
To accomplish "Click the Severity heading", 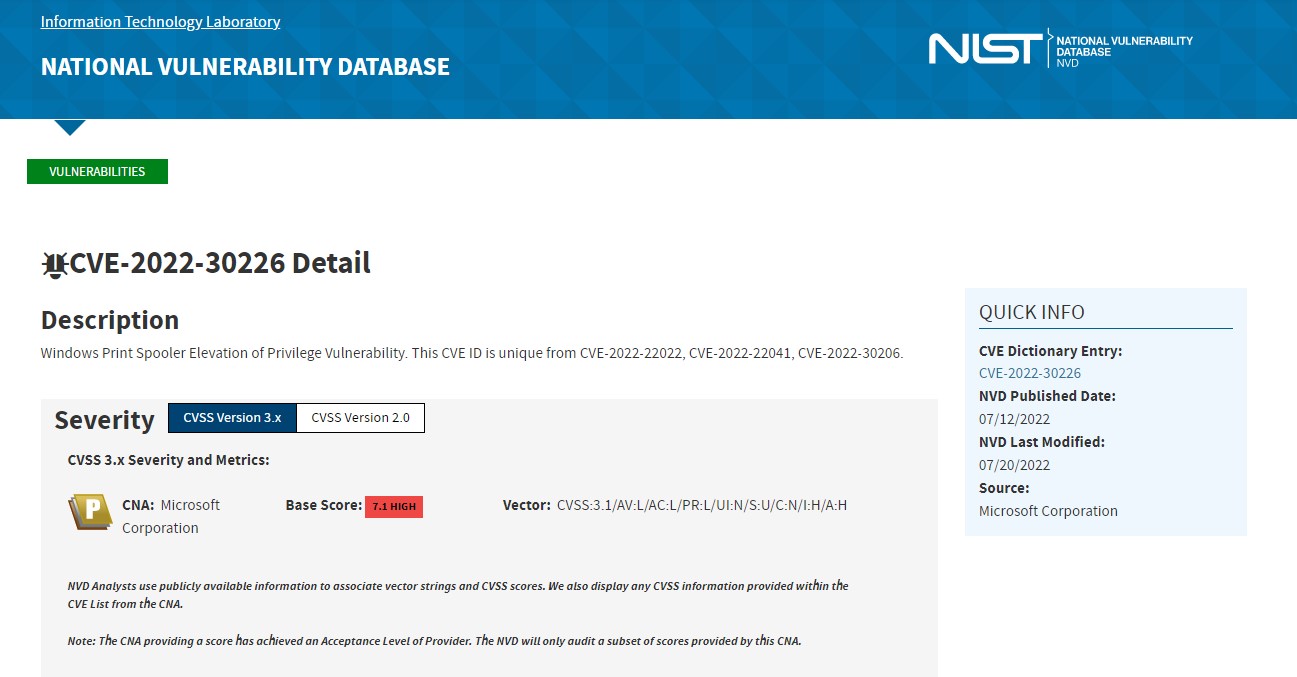I will 104,420.
